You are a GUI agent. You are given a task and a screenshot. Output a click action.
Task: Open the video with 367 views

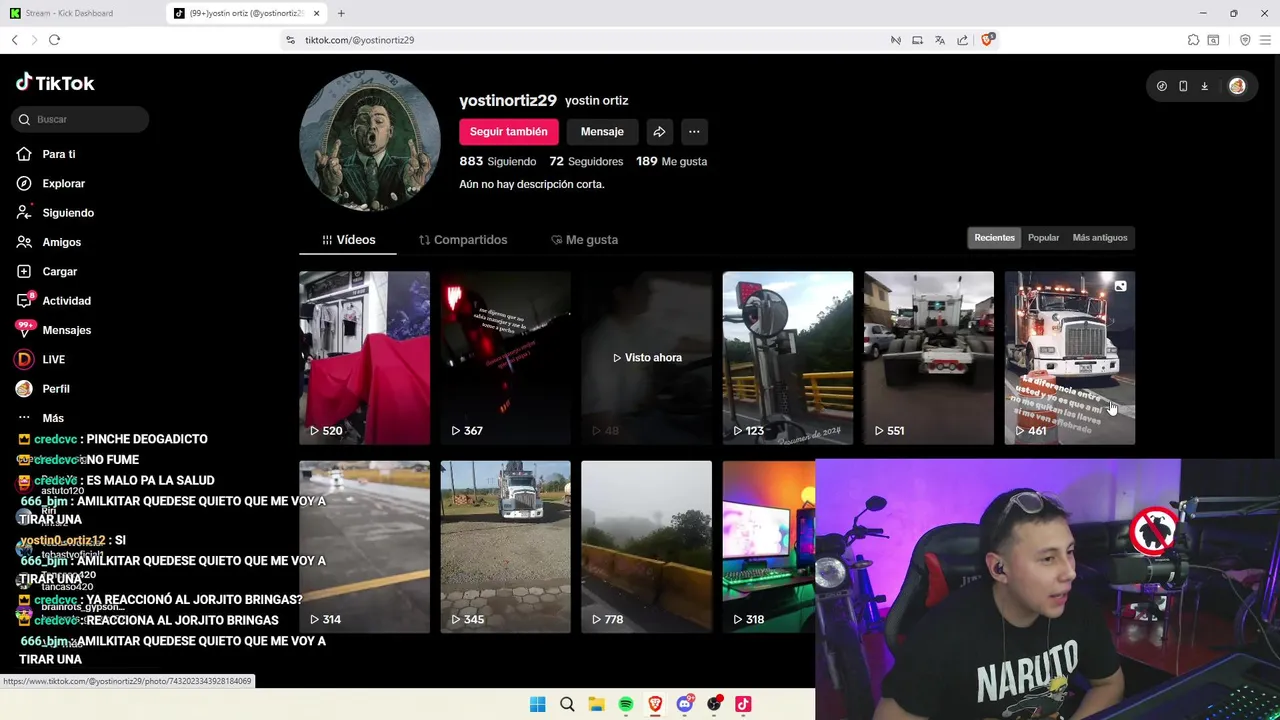click(x=505, y=358)
